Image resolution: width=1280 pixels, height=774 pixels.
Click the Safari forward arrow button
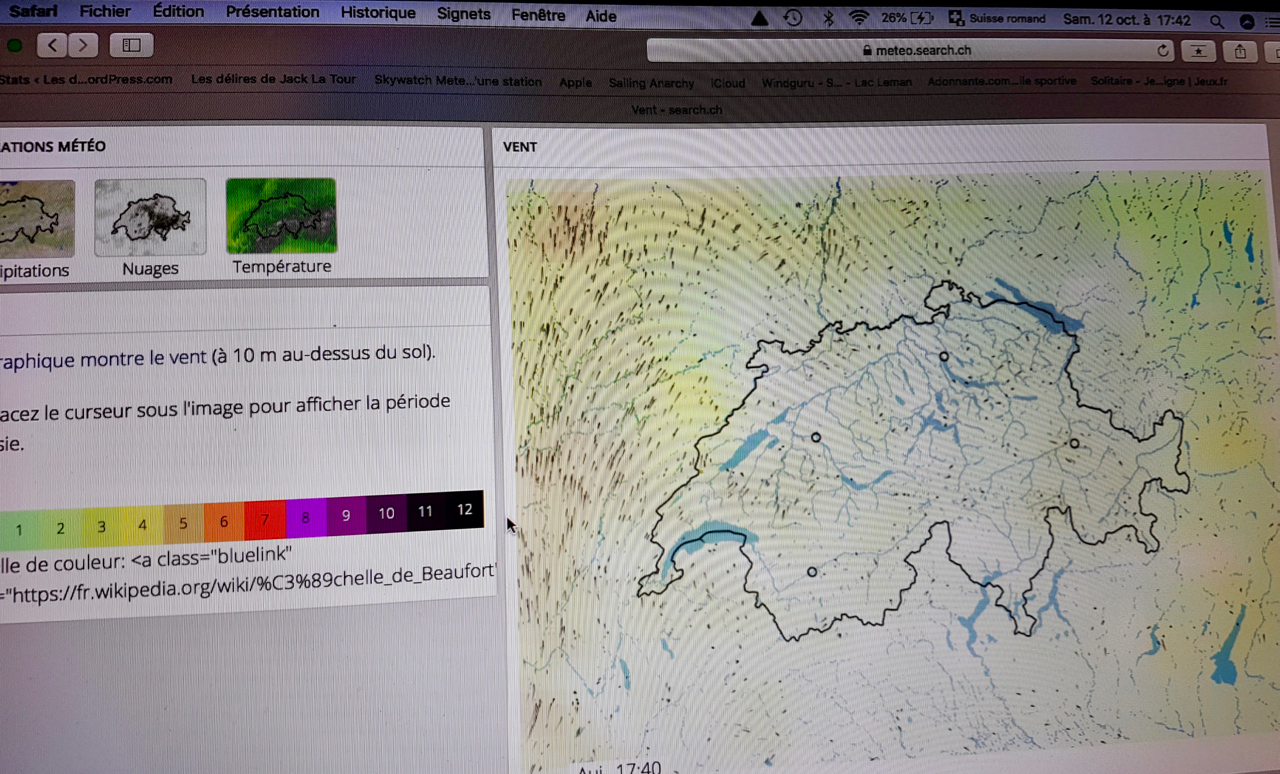pos(82,45)
